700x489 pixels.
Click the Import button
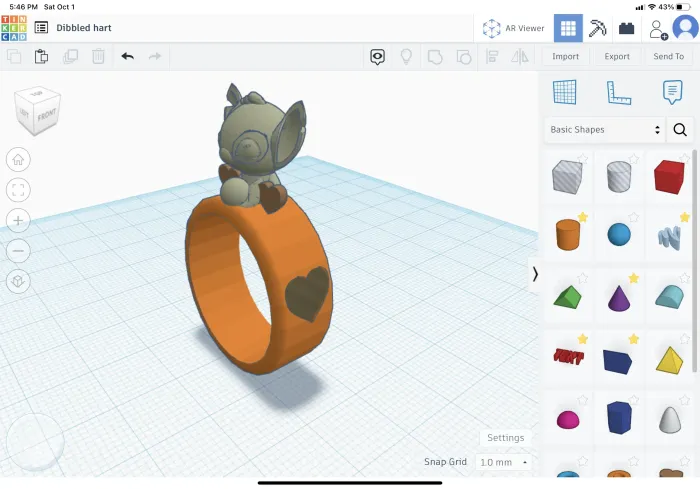(x=565, y=56)
